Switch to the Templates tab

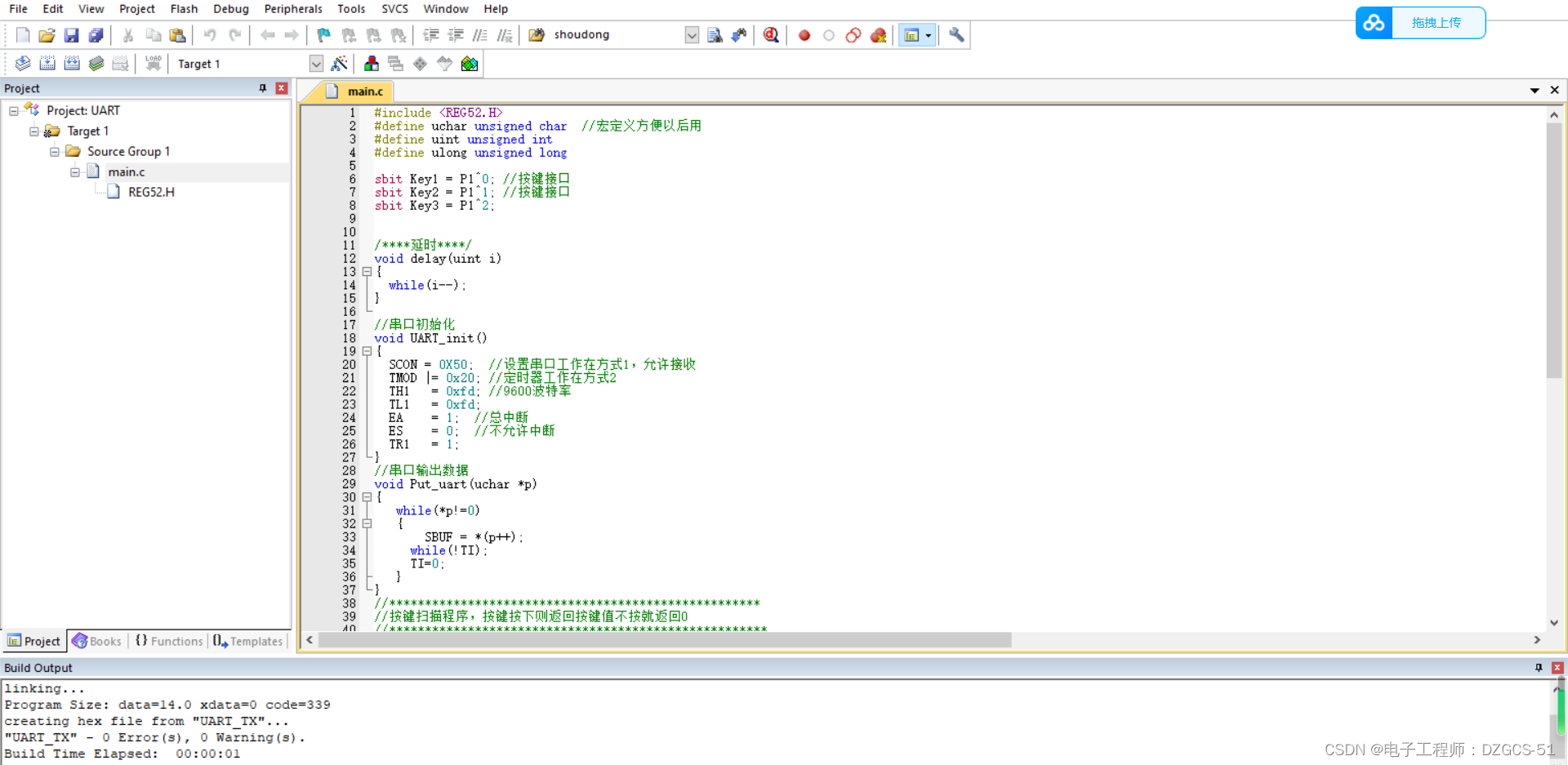[248, 641]
